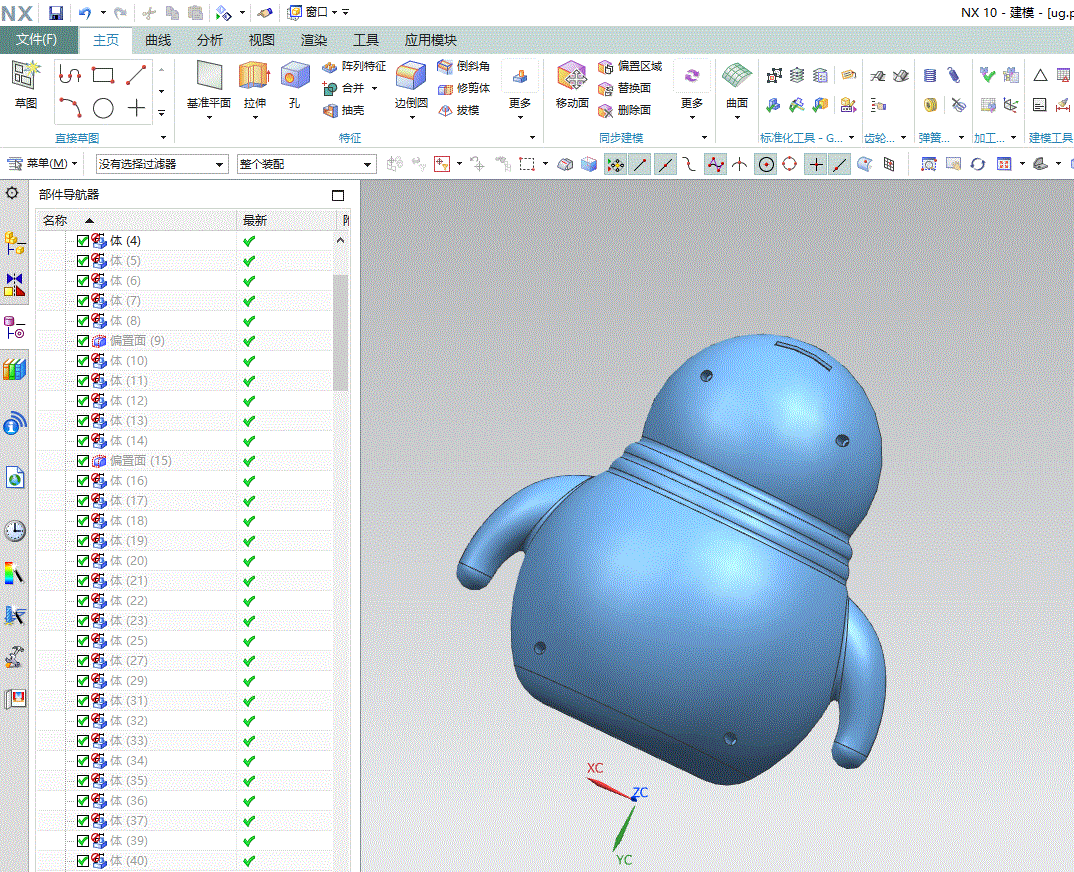1074x872 pixels.
Task: Open the selection filter (没有选择过滤器) dropdown
Action: [162, 164]
